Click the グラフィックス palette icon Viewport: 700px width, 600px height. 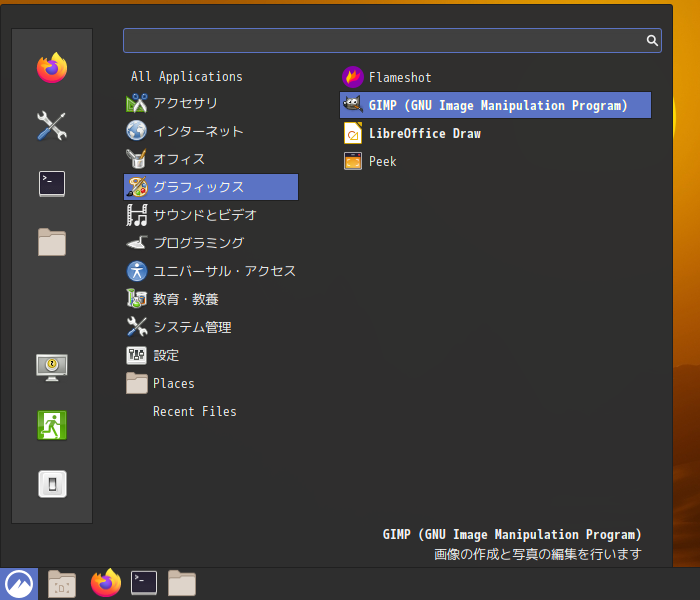click(137, 187)
